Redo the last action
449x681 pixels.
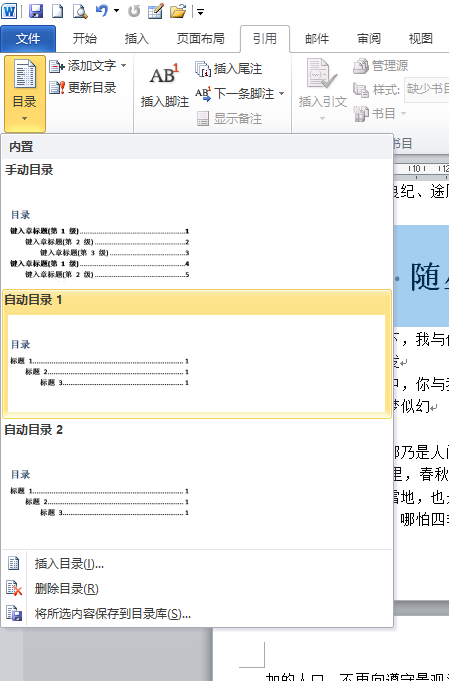pos(134,11)
